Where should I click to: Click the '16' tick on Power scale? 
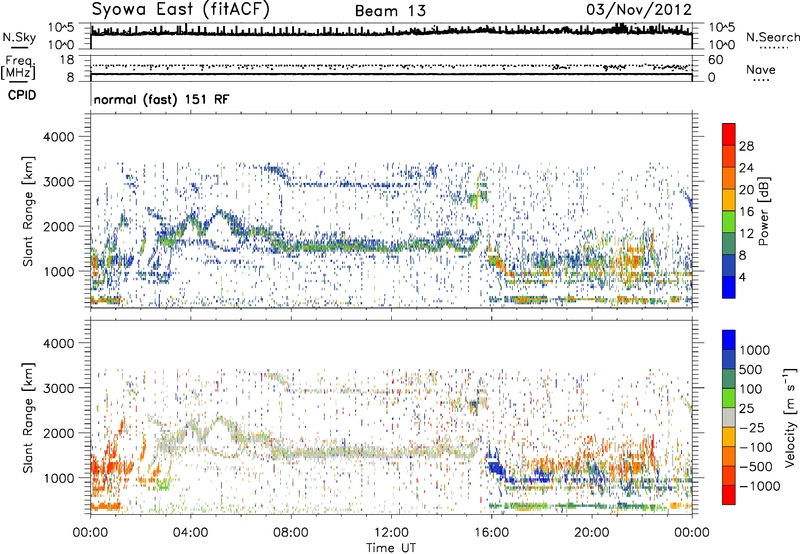(x=746, y=212)
